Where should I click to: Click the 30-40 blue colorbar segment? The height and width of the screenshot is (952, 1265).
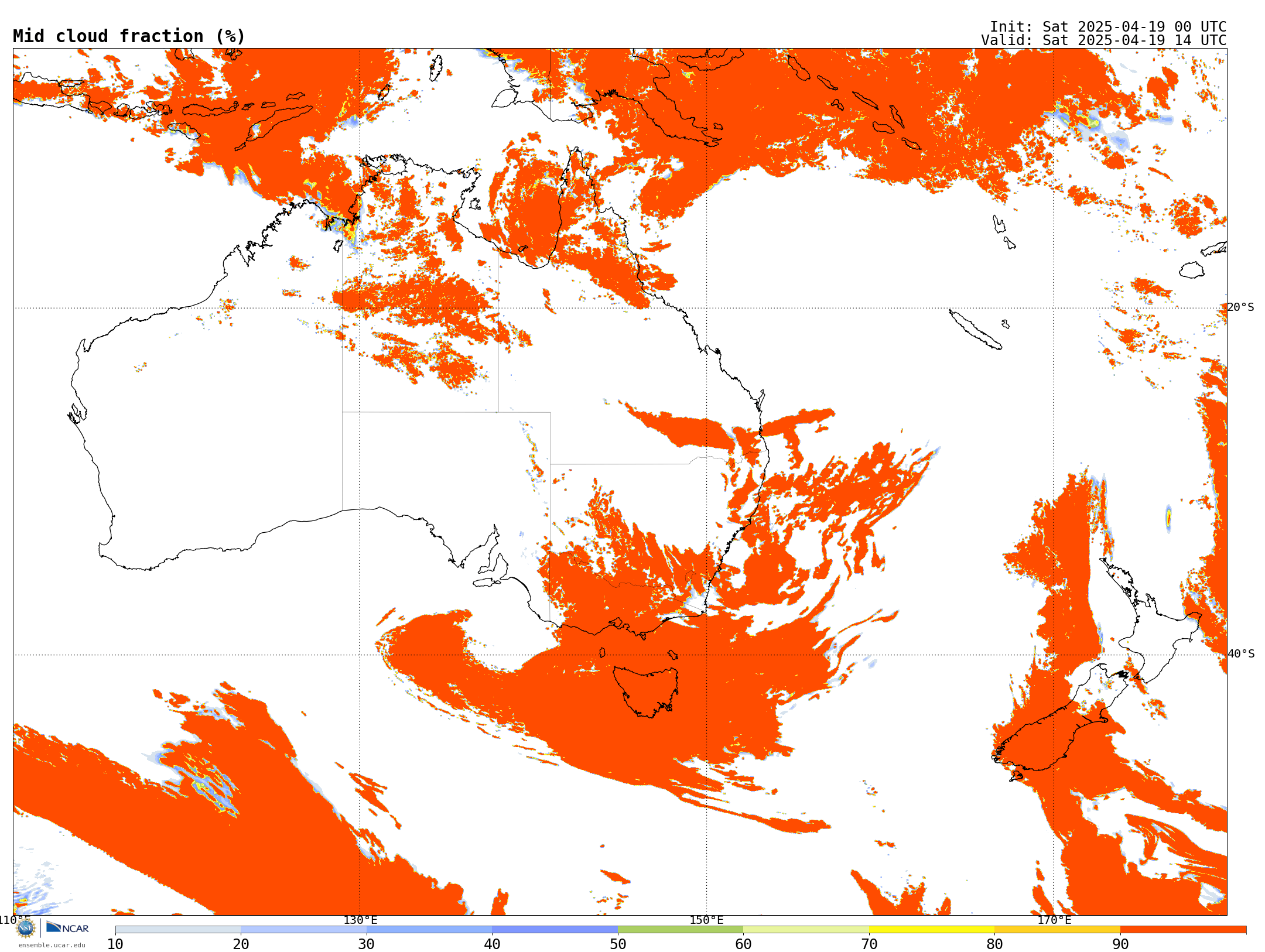tap(429, 930)
